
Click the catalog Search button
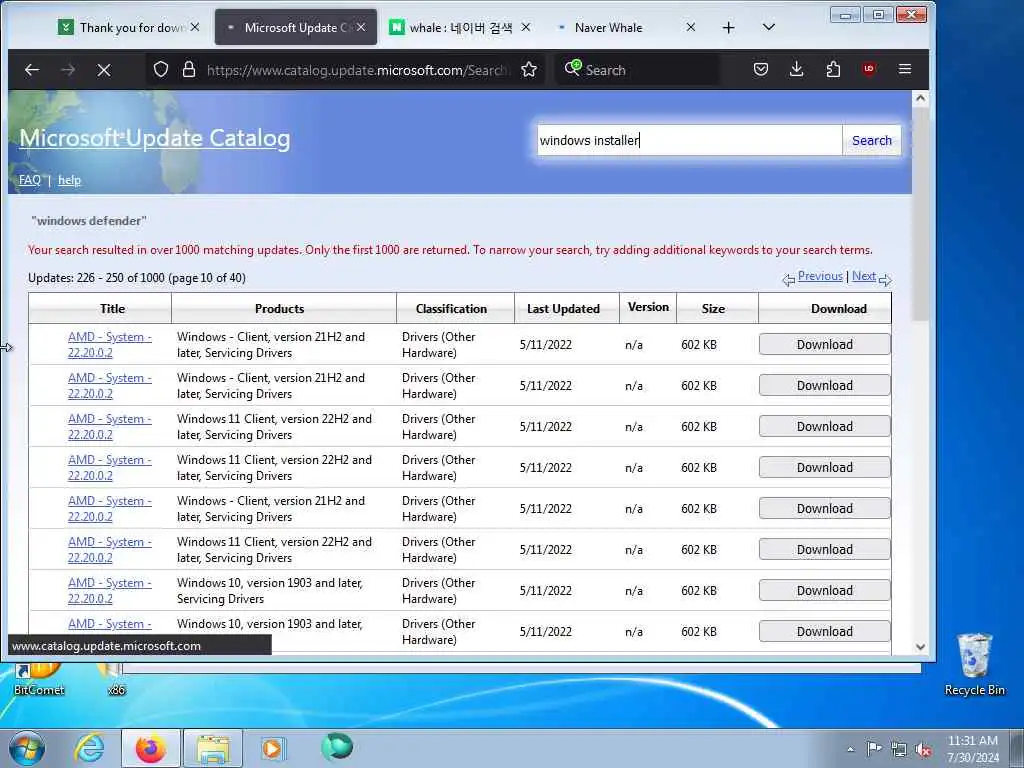(x=872, y=140)
